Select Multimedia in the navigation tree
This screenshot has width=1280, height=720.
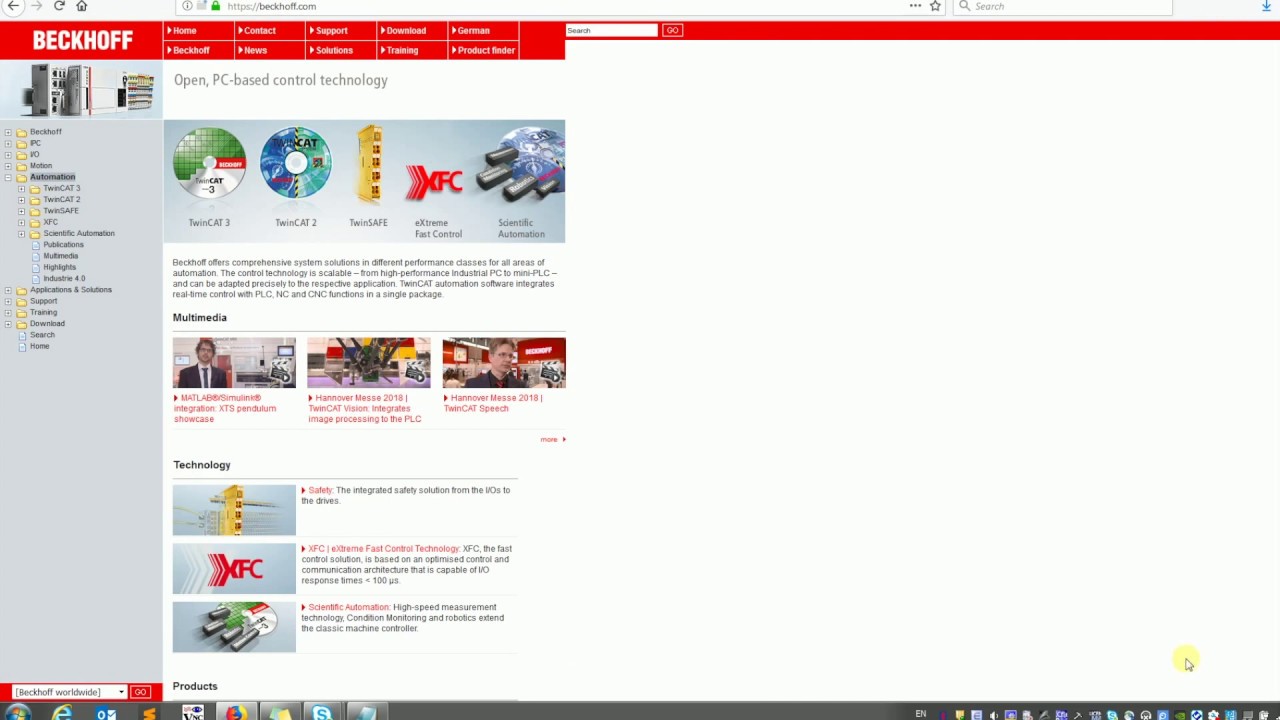click(x=60, y=256)
